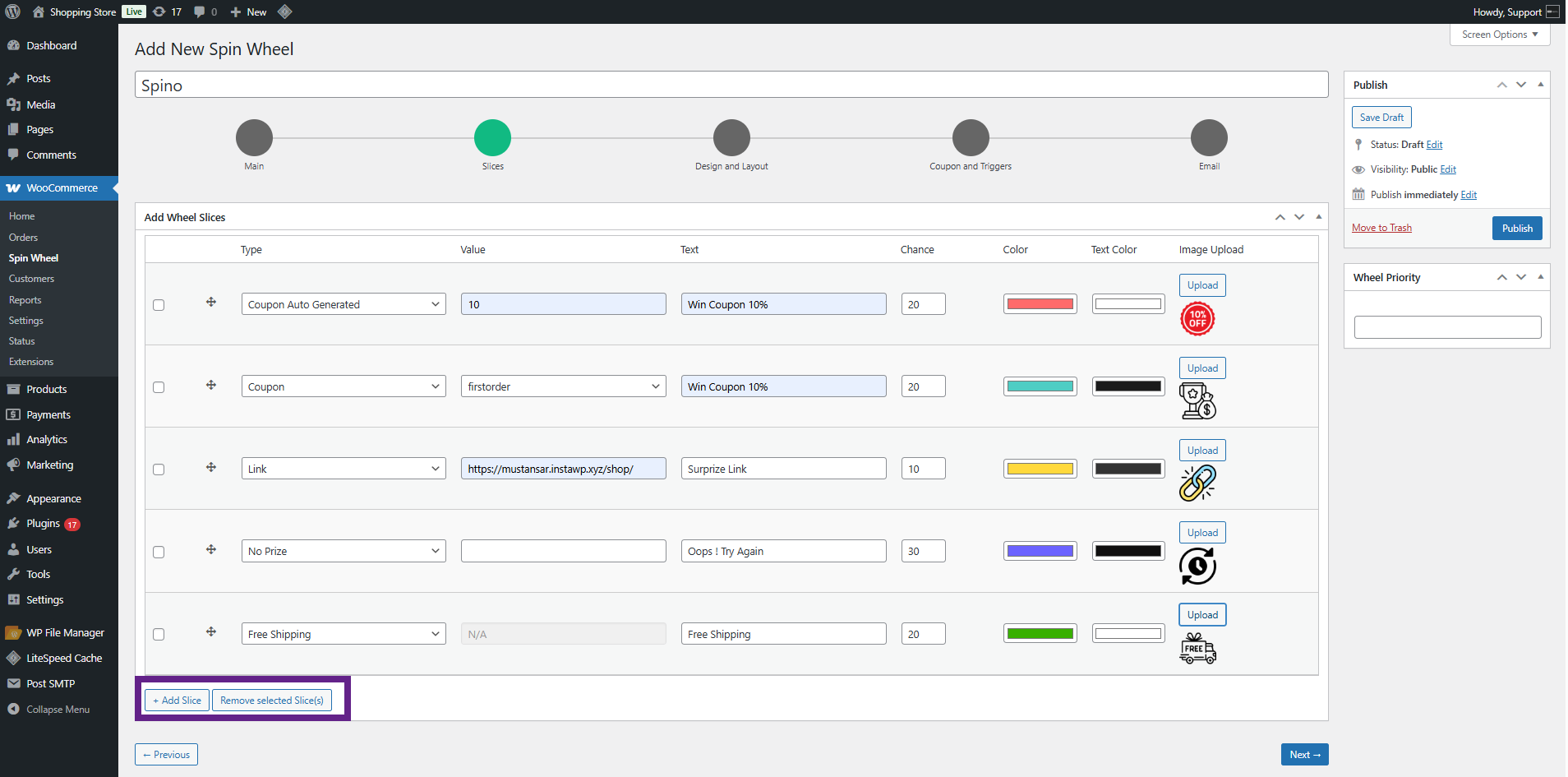Click the user avatar next to Howdy, Support
This screenshot has height=777, width=1568.
point(1552,12)
